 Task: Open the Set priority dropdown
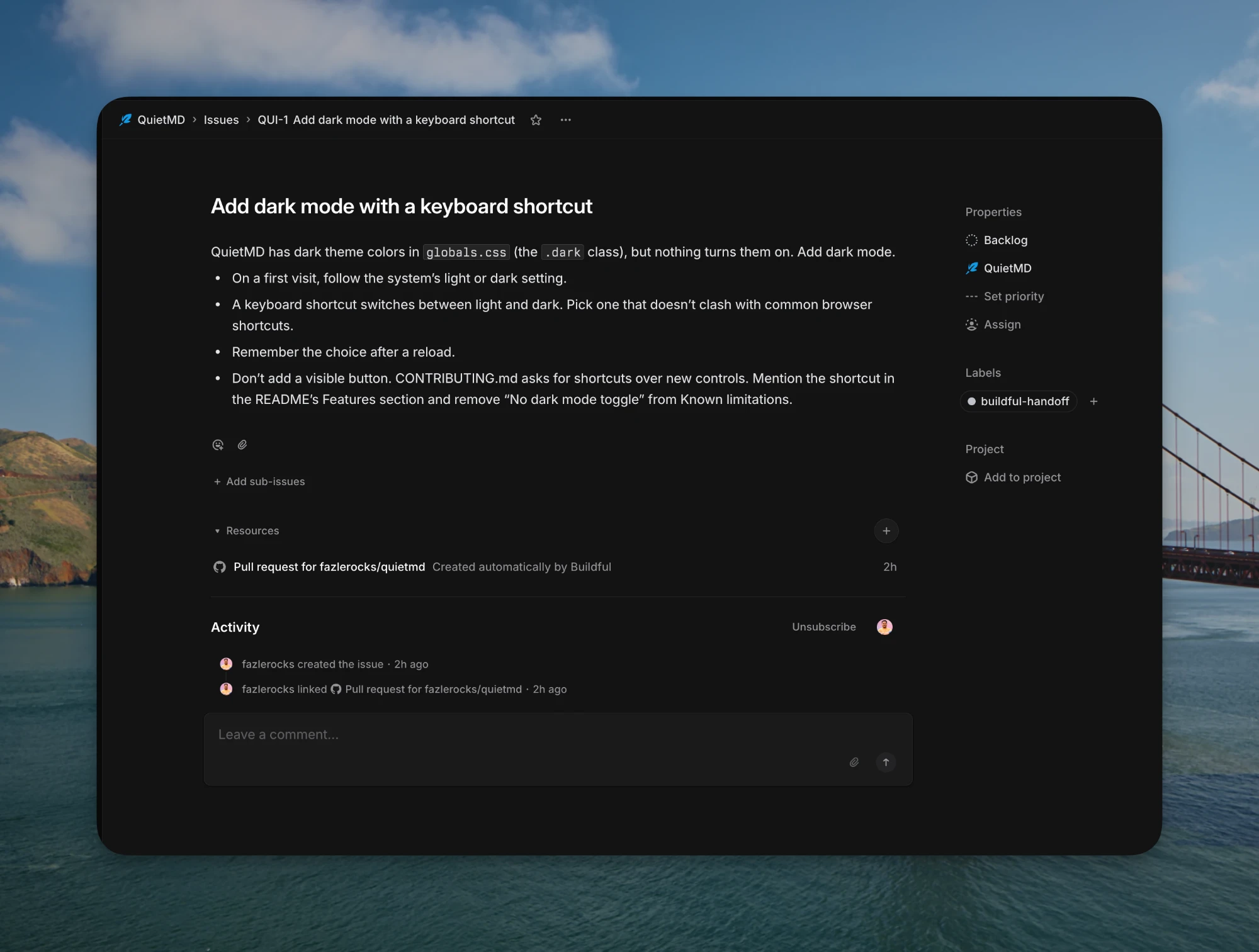(x=1005, y=296)
